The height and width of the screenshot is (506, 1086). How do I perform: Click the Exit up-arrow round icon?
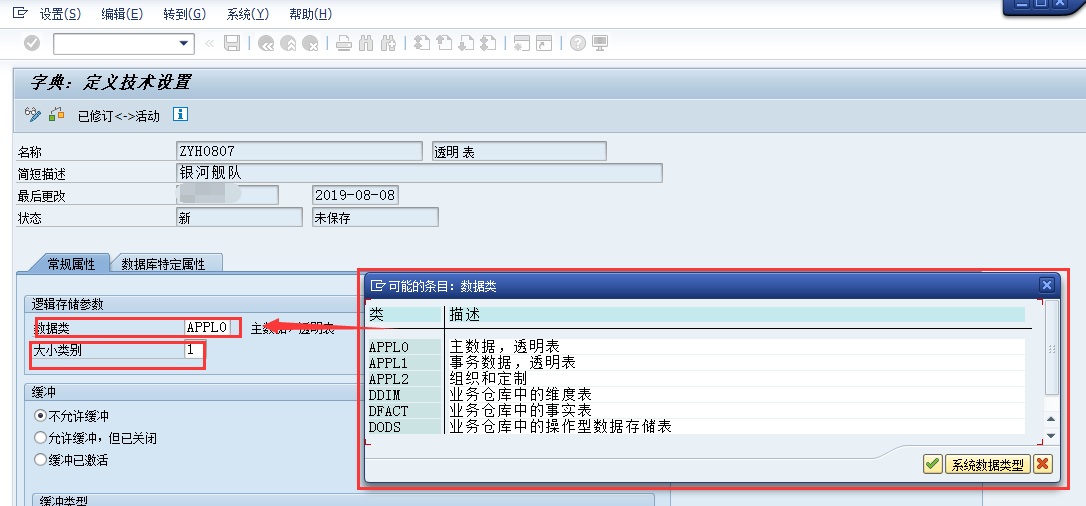(x=288, y=44)
